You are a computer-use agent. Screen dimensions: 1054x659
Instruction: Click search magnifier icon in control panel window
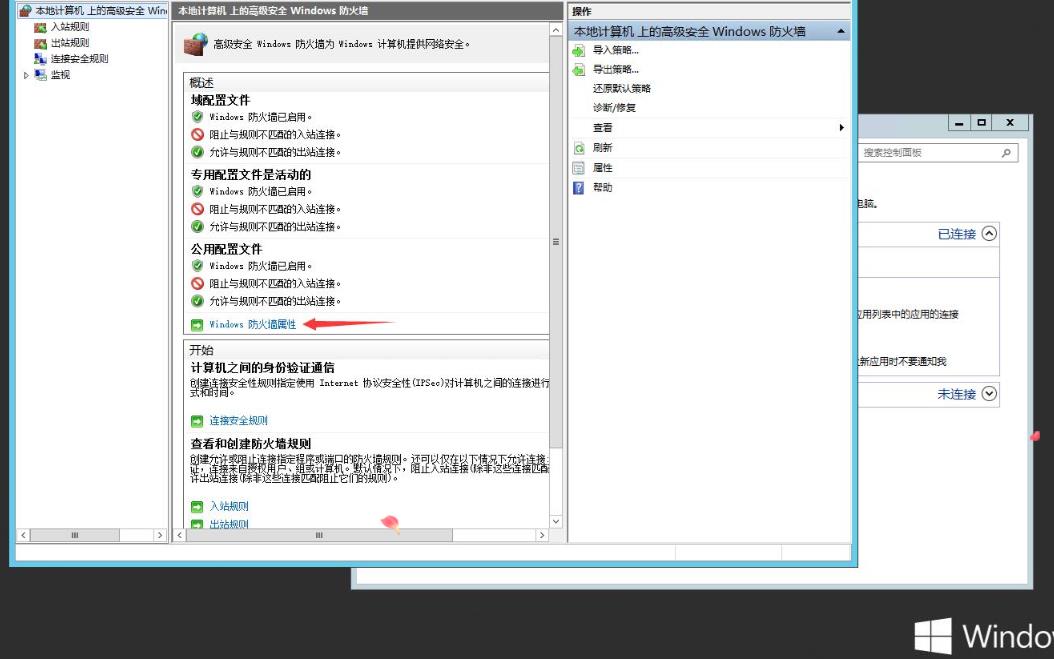[x=1006, y=153]
